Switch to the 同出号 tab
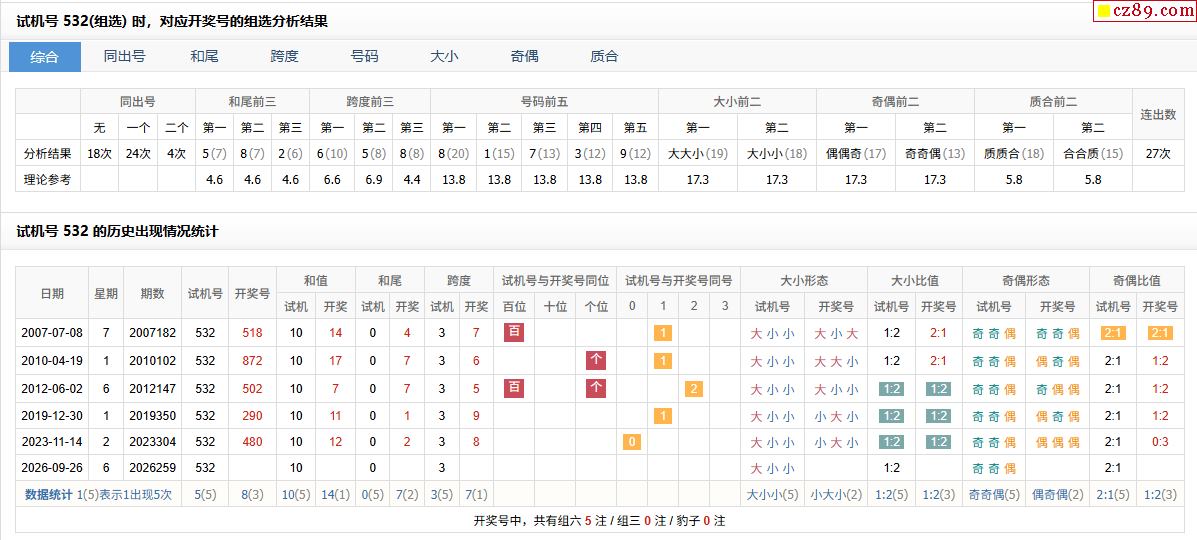The width and height of the screenshot is (1197, 540). (124, 57)
